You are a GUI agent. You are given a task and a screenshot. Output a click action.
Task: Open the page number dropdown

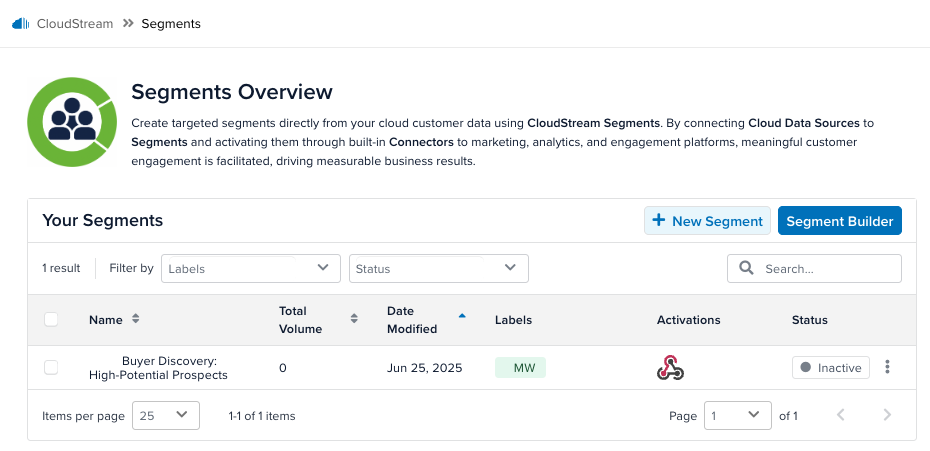click(x=737, y=415)
